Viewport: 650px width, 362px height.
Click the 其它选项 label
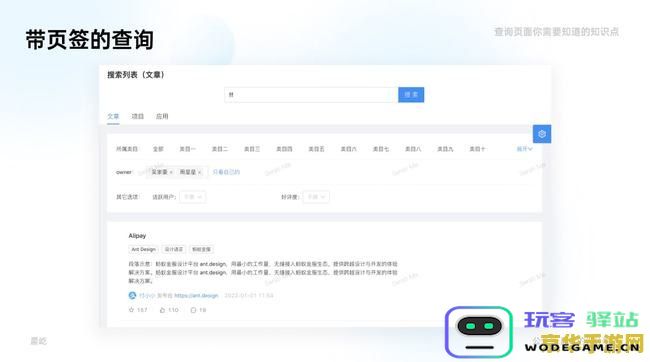point(127,197)
